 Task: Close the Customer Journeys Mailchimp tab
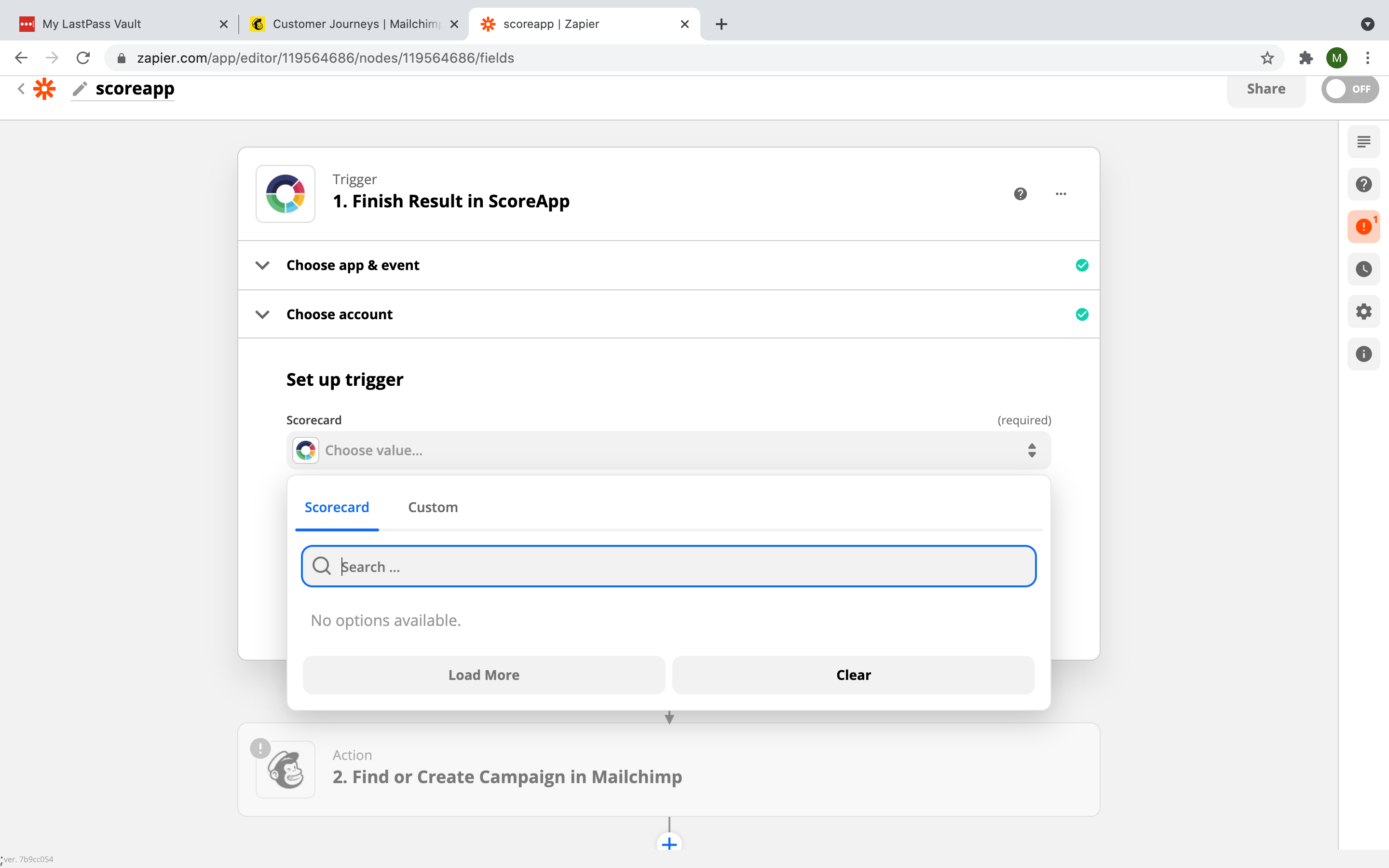[x=454, y=24]
